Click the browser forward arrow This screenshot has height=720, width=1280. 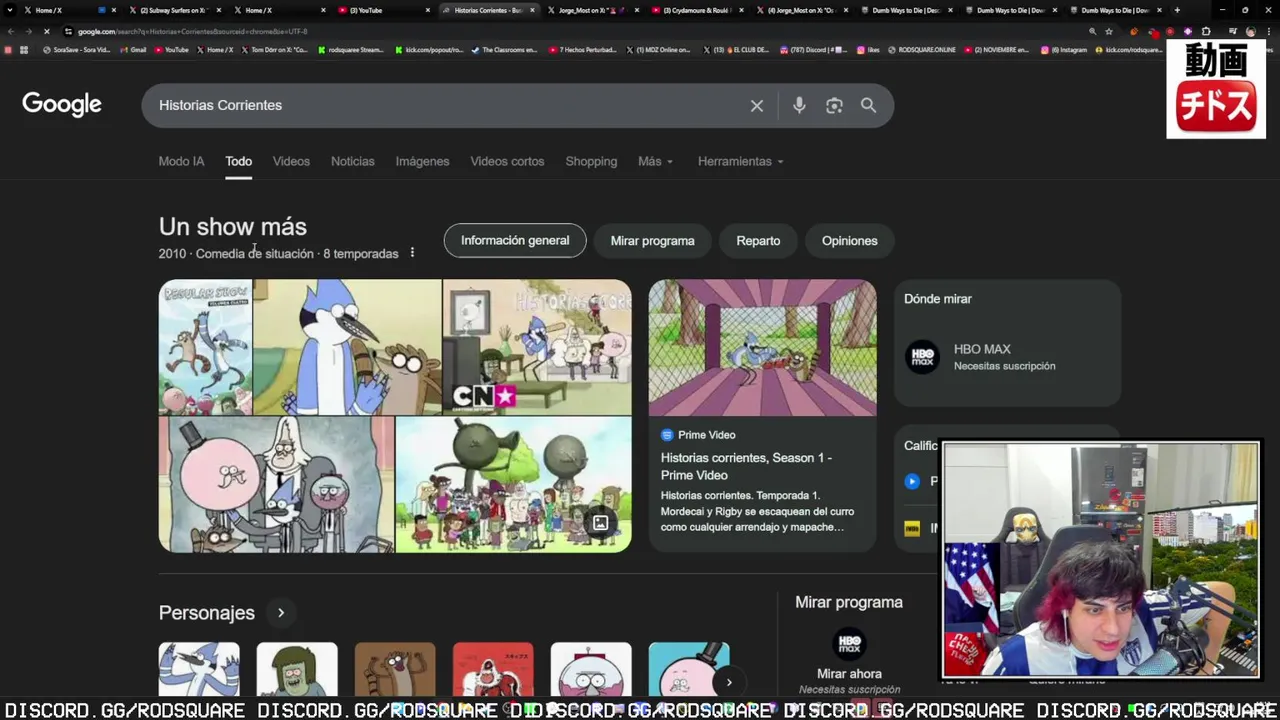pos(28,31)
